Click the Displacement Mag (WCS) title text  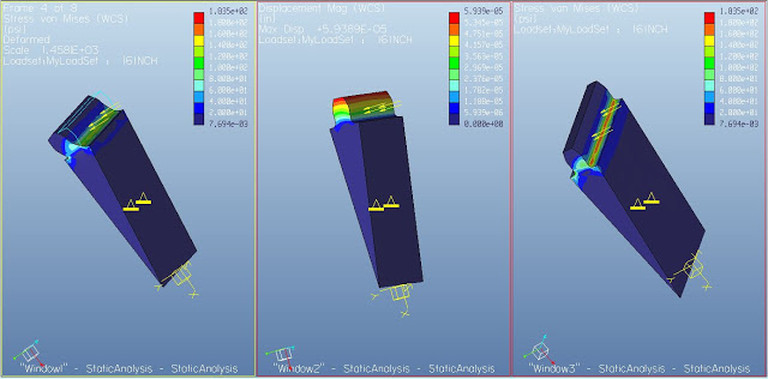tap(322, 8)
